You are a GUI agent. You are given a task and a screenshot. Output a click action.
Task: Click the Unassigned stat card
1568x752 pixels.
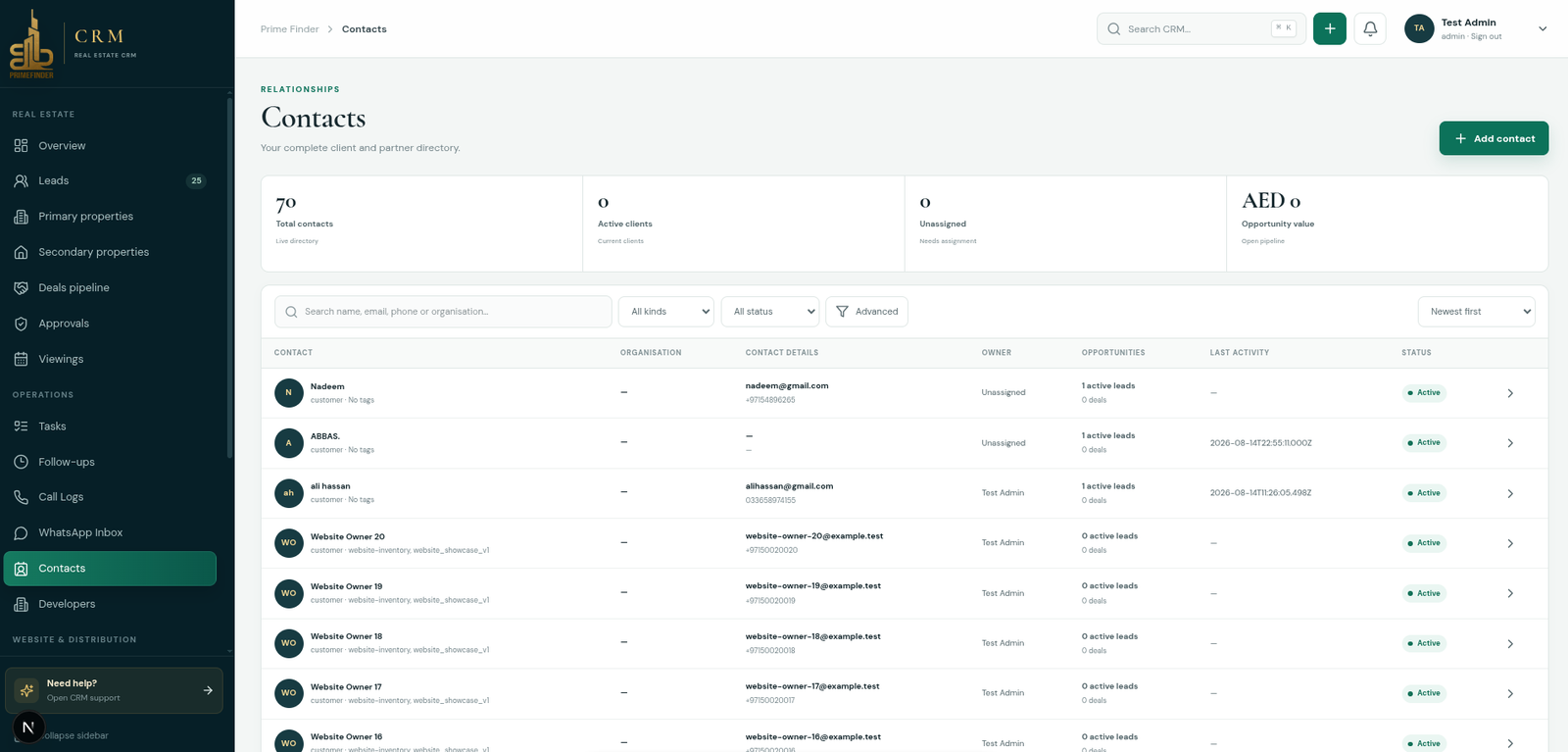[1065, 224]
